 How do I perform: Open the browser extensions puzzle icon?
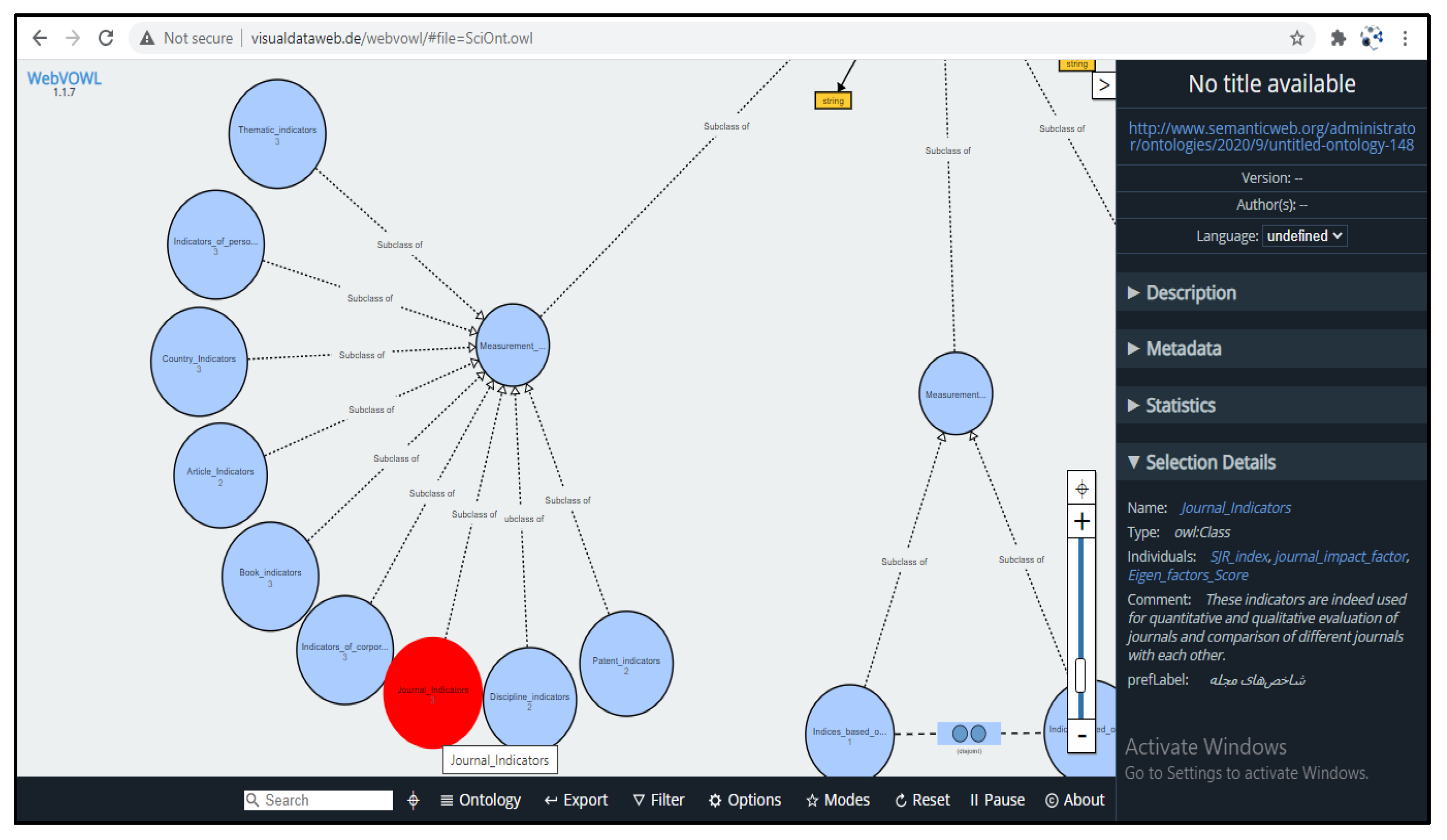(1337, 38)
